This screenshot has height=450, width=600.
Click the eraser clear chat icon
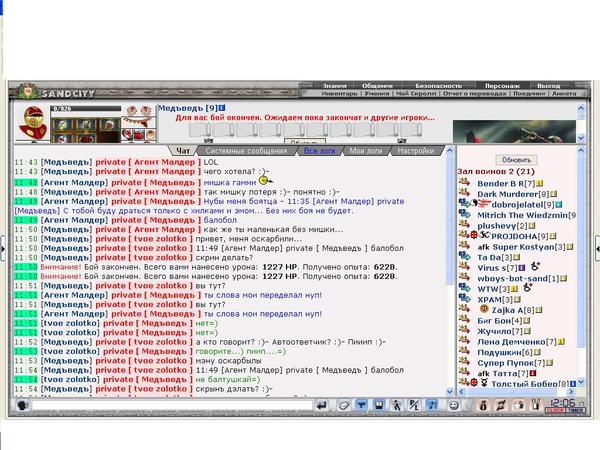343,405
